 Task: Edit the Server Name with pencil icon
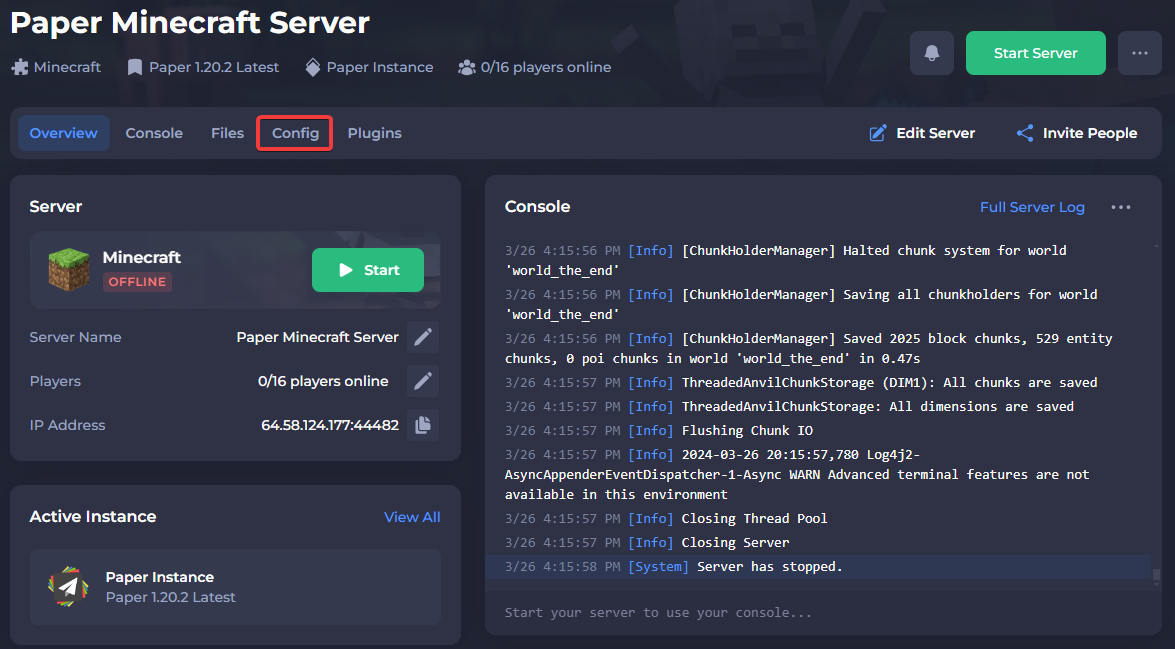pos(423,337)
